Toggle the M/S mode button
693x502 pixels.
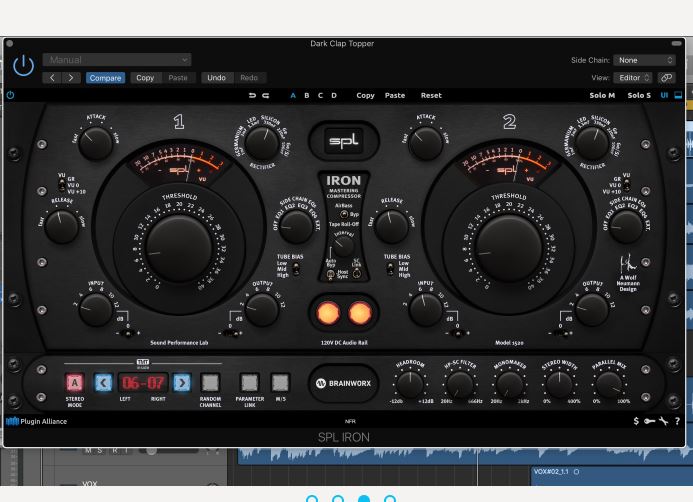tap(280, 382)
